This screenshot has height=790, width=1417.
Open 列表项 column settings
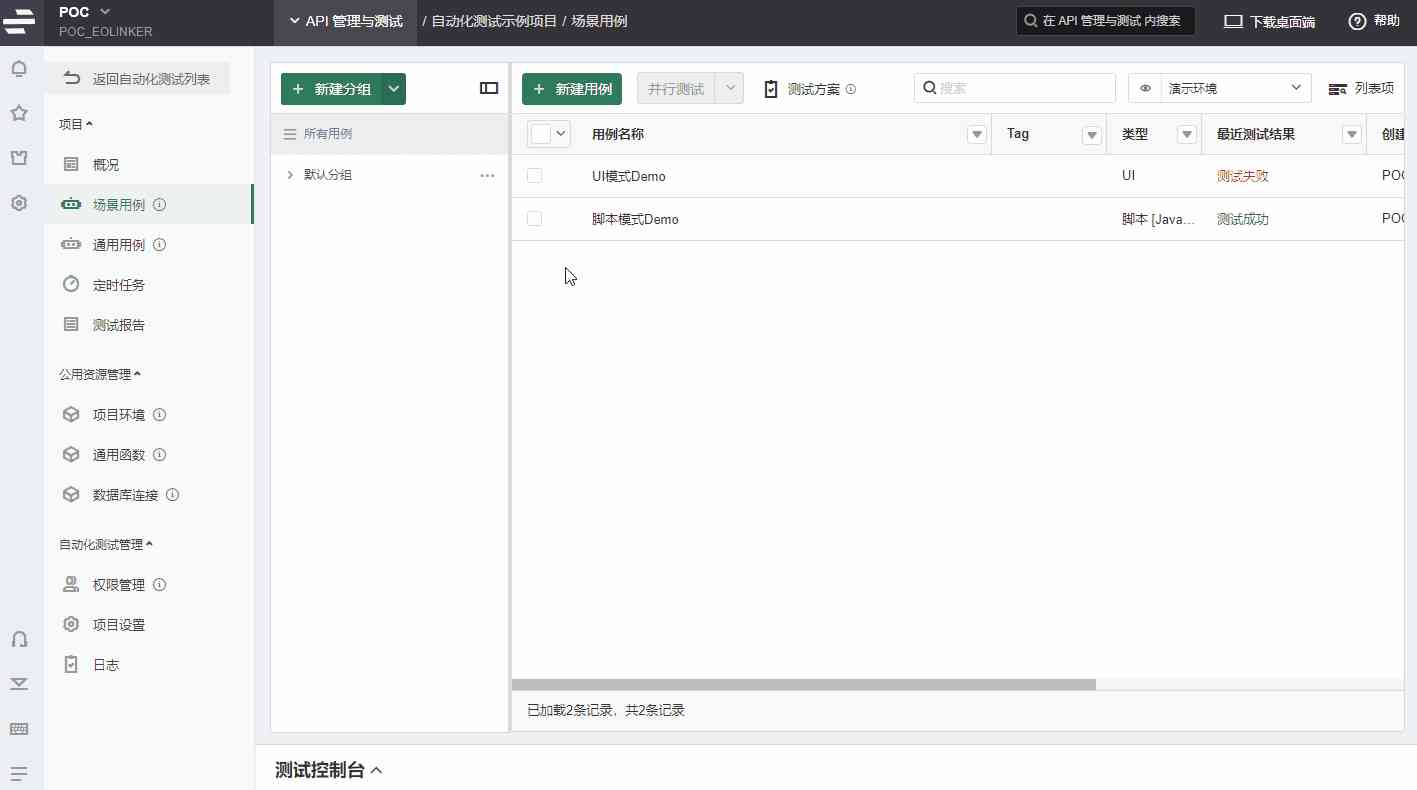click(1361, 89)
